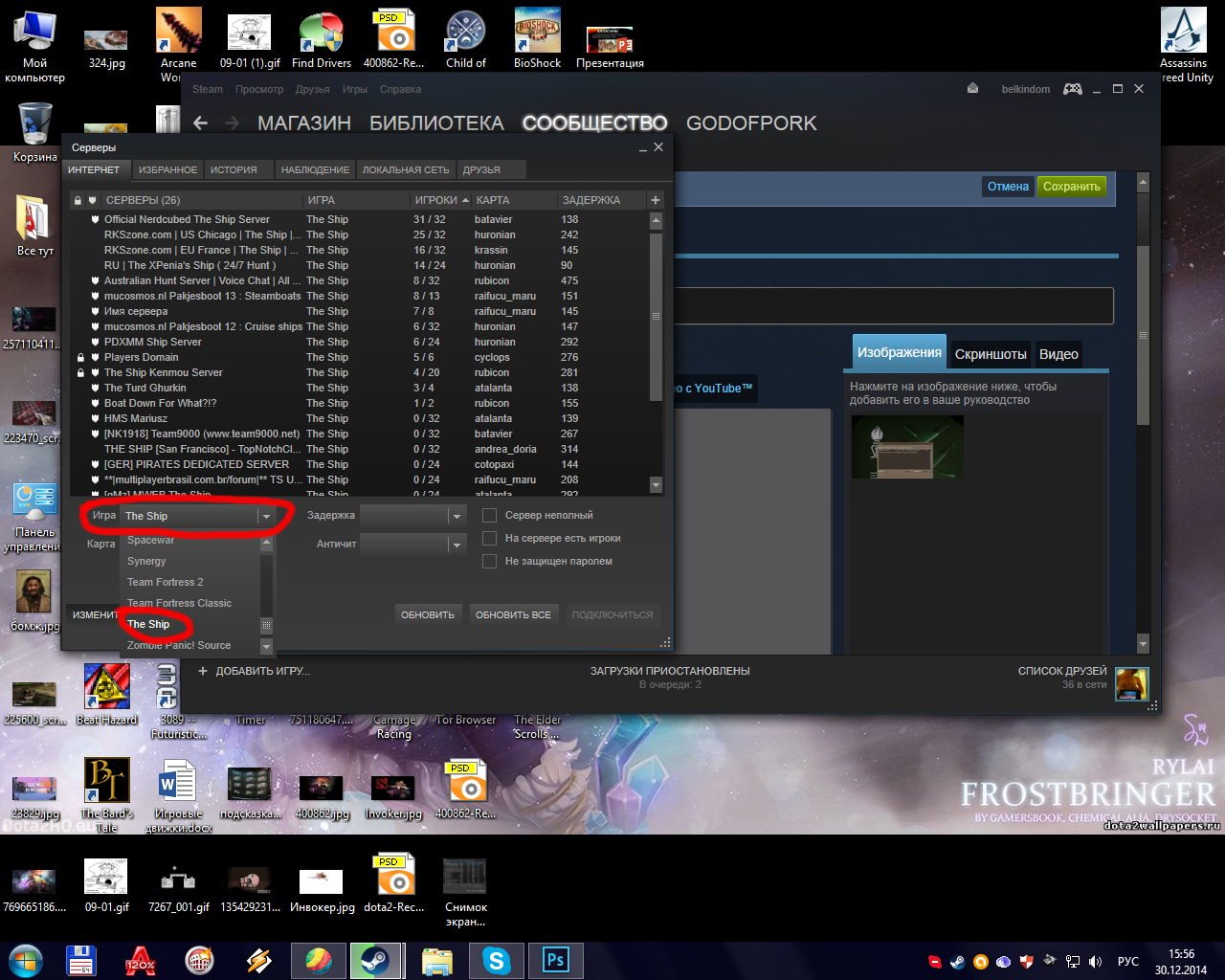
Task: Open Windows Explorer from the taskbar
Action: click(x=436, y=960)
